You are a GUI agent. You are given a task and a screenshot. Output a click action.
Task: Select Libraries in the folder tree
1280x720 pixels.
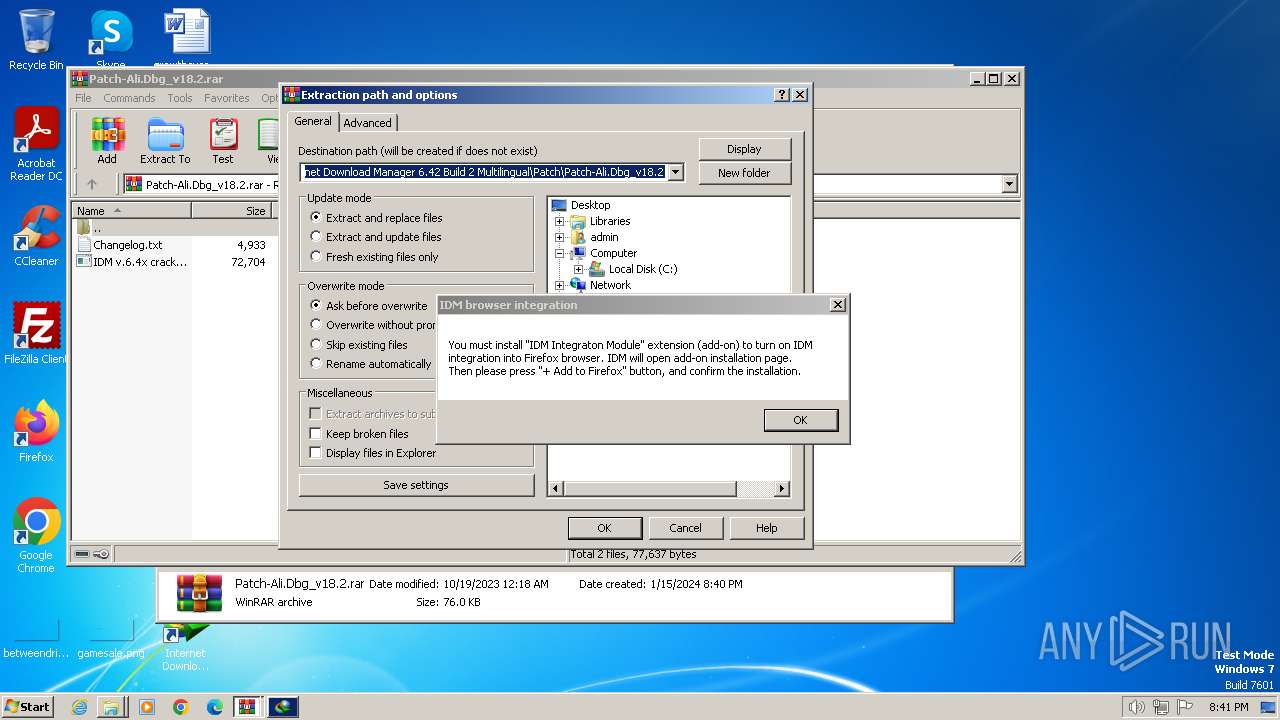coord(610,221)
